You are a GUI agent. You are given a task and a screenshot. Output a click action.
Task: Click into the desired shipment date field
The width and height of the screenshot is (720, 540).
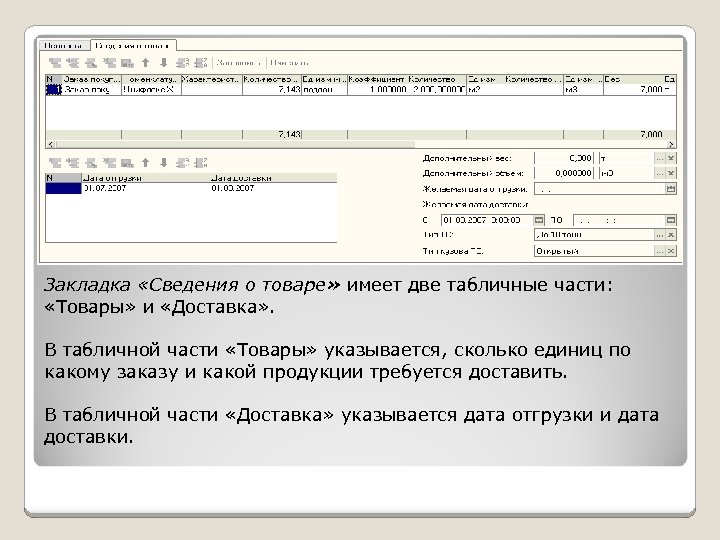(599, 189)
